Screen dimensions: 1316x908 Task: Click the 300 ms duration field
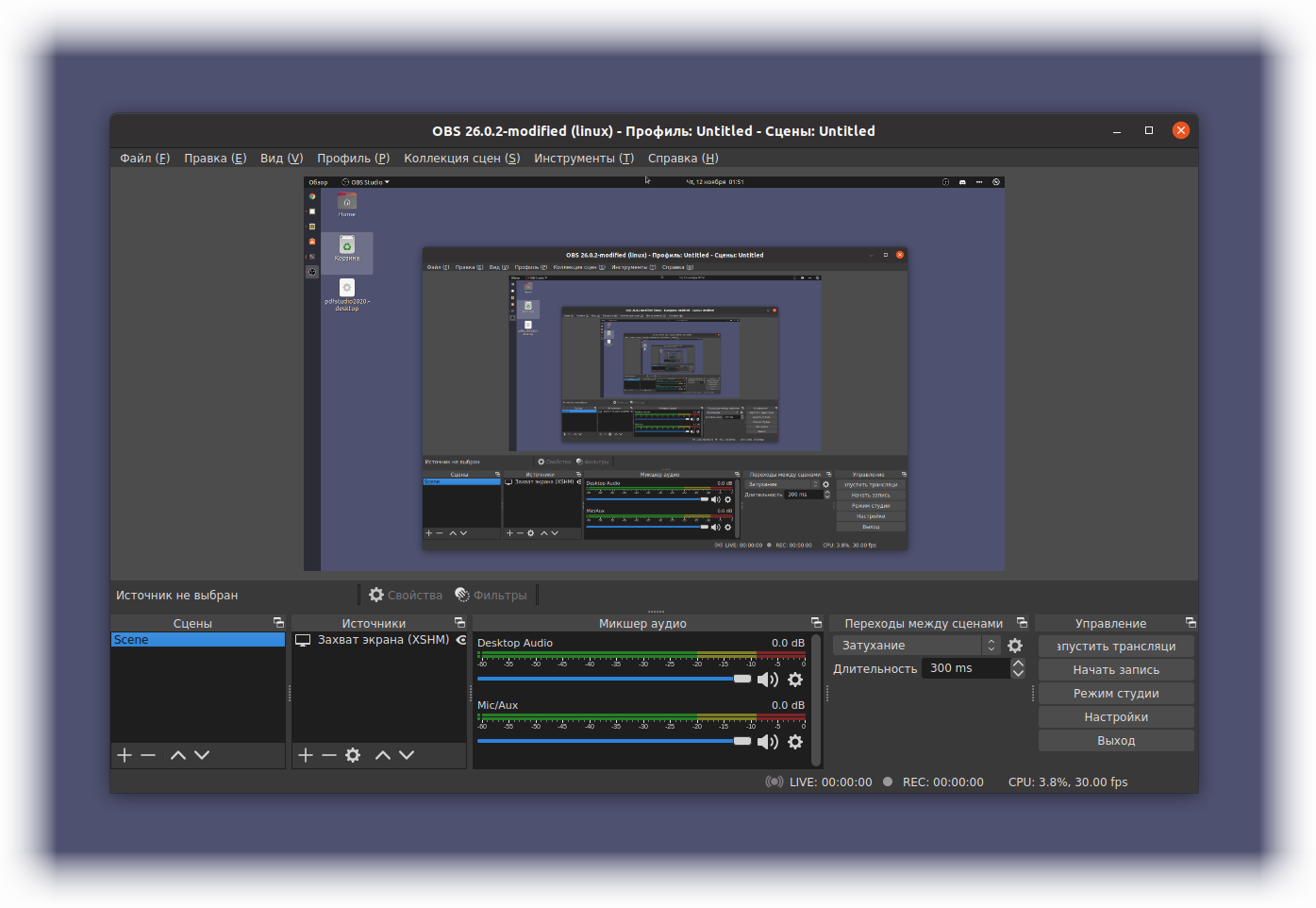pos(966,668)
